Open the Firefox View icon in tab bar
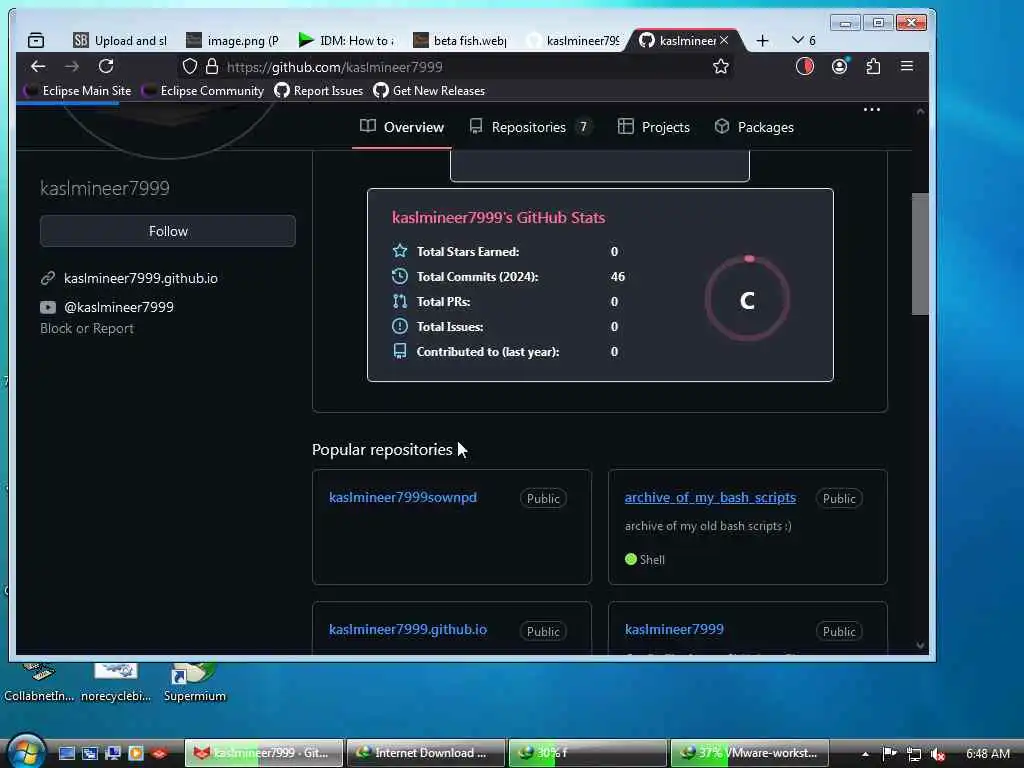Screen dimensions: 1024x768 point(36,40)
